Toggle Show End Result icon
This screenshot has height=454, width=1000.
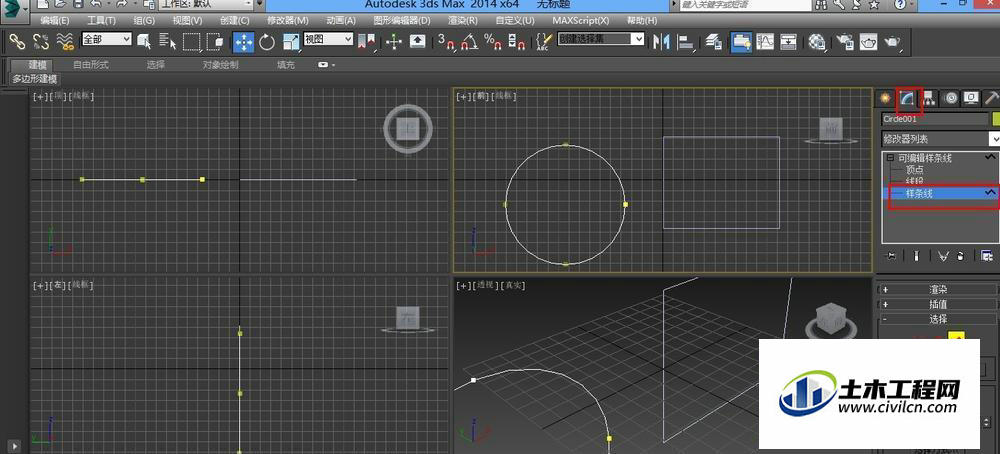pos(916,256)
